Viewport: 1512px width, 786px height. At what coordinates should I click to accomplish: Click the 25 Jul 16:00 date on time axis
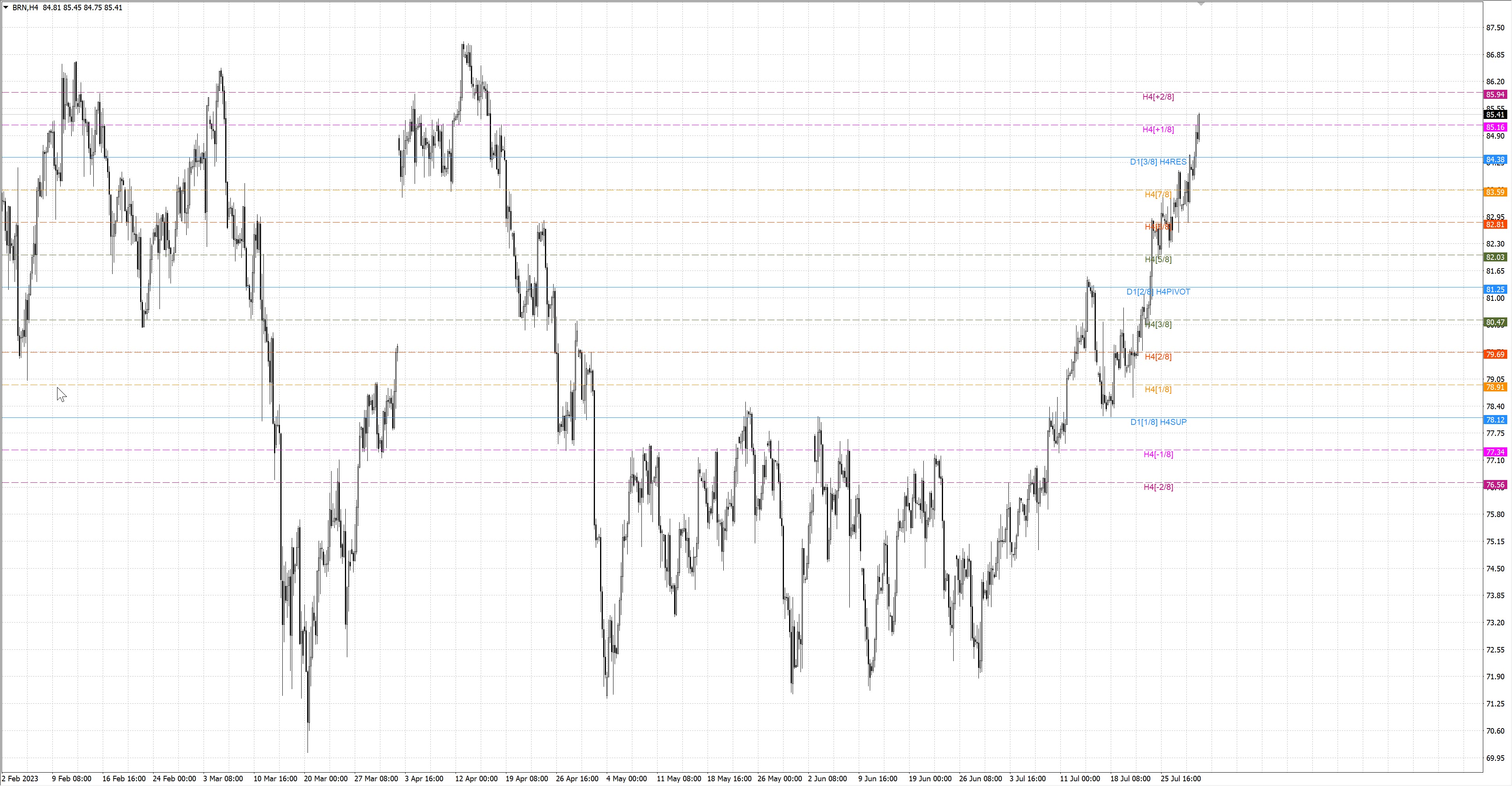[1180, 779]
